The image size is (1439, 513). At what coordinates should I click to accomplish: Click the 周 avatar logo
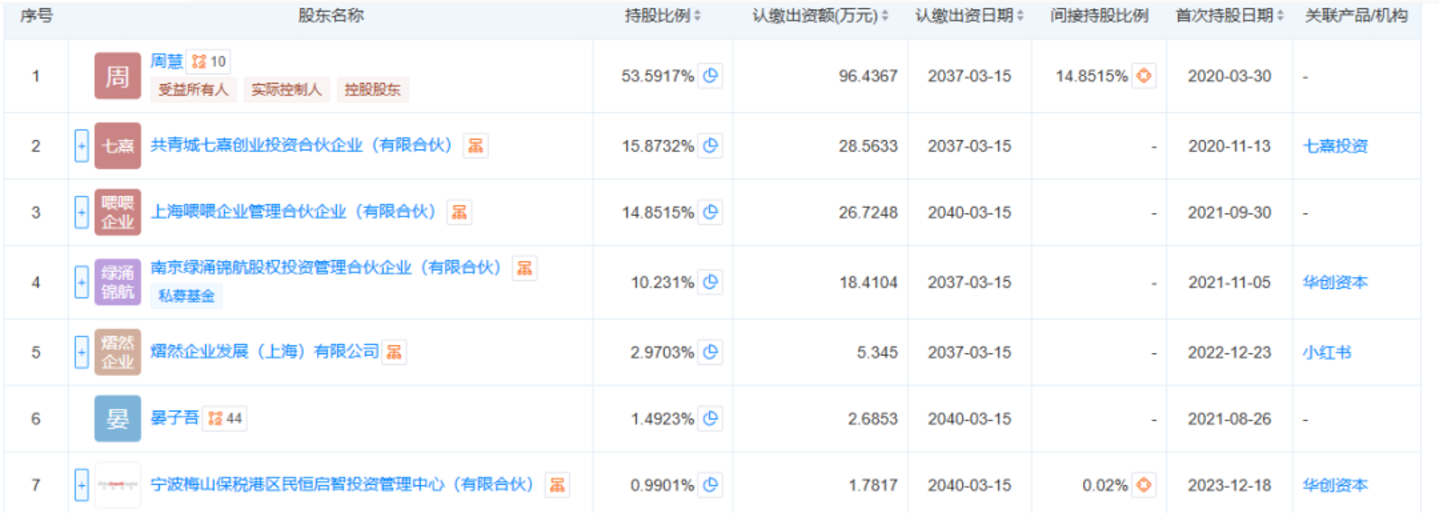[x=118, y=76]
